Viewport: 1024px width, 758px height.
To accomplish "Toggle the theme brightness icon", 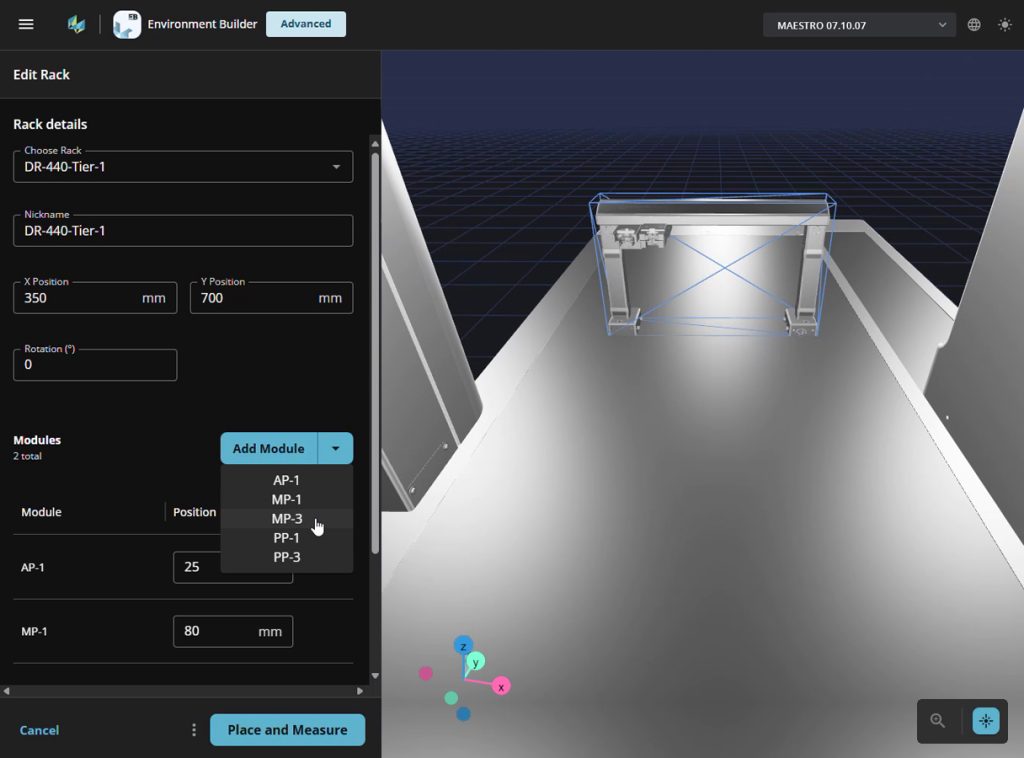I will point(1004,24).
